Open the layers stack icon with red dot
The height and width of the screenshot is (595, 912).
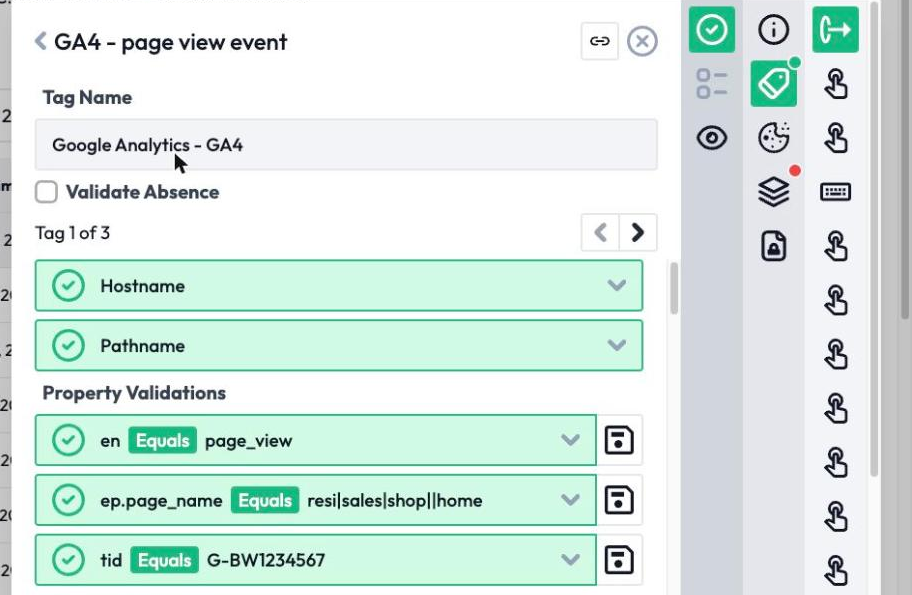pyautogui.click(x=774, y=192)
